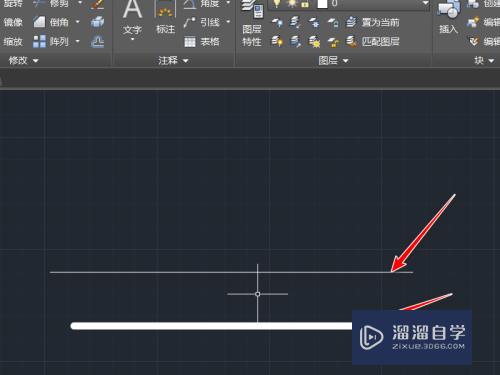Viewport: 500px width, 375px height.
Task: Open the Chamfer (倒角) dropdown arrow
Action: click(78, 22)
